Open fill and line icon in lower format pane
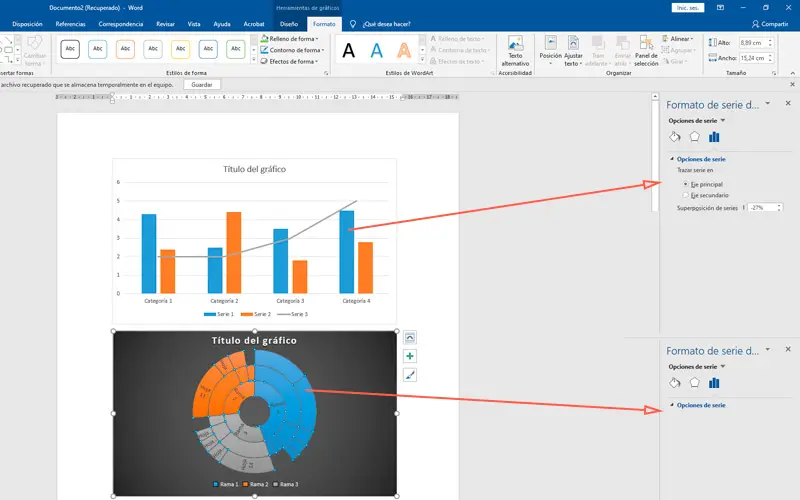Screen dimensions: 800x500 coord(675,383)
